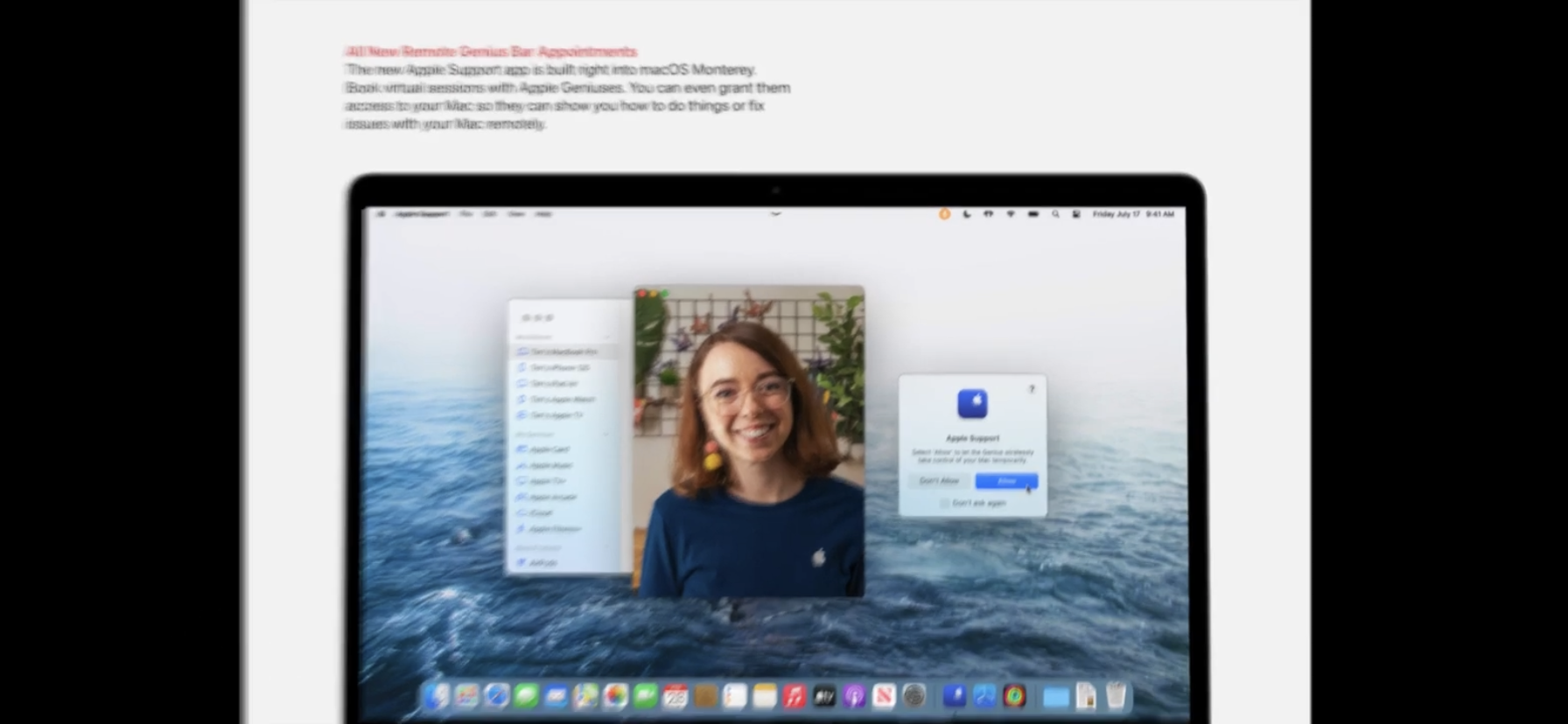This screenshot has width=1568, height=724.
Task: Open Safari in the Dock
Action: click(496, 696)
